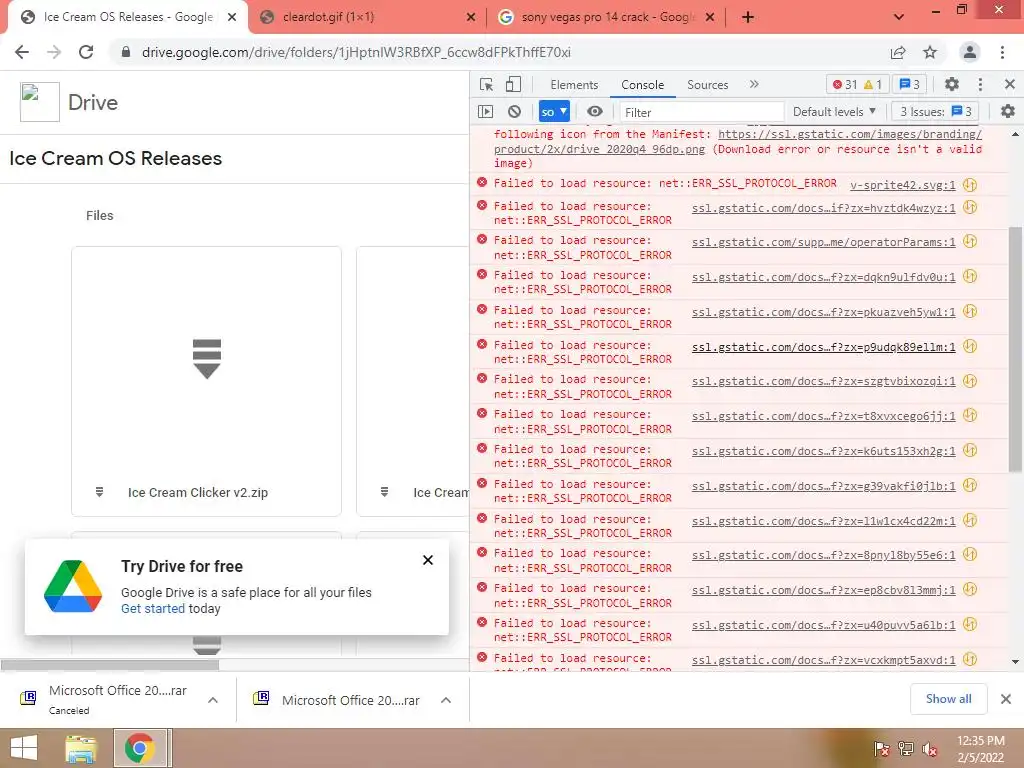Open DevTools settings gear
Screen dimensions: 1024x768
[952, 84]
